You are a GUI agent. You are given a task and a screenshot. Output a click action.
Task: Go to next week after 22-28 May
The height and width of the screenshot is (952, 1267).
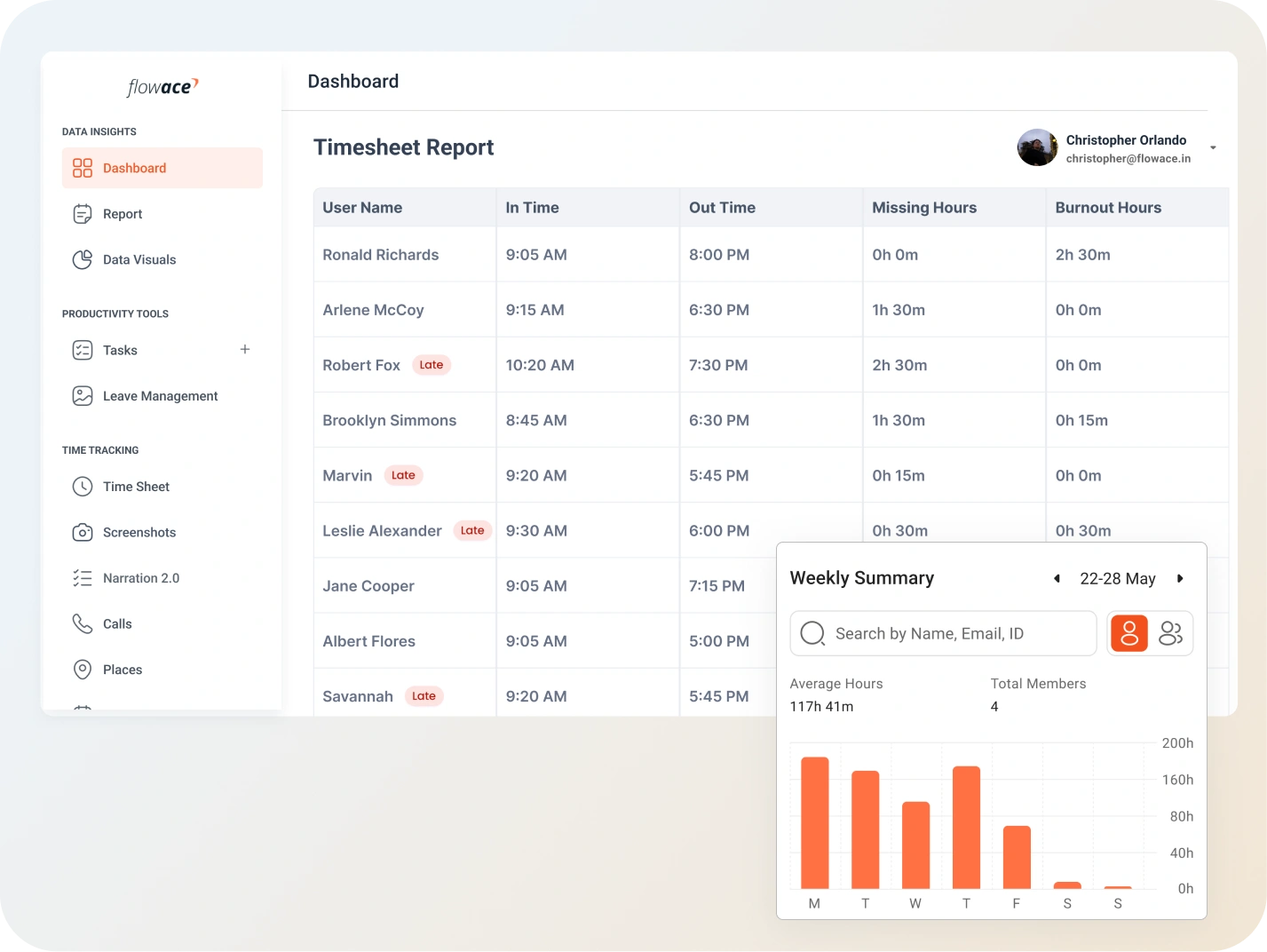pos(1180,579)
